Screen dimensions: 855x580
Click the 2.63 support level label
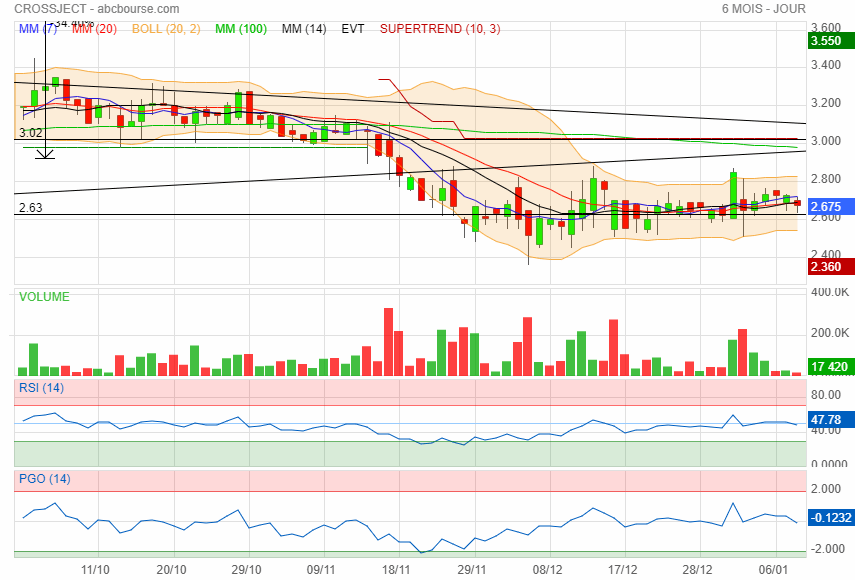pyautogui.click(x=31, y=208)
